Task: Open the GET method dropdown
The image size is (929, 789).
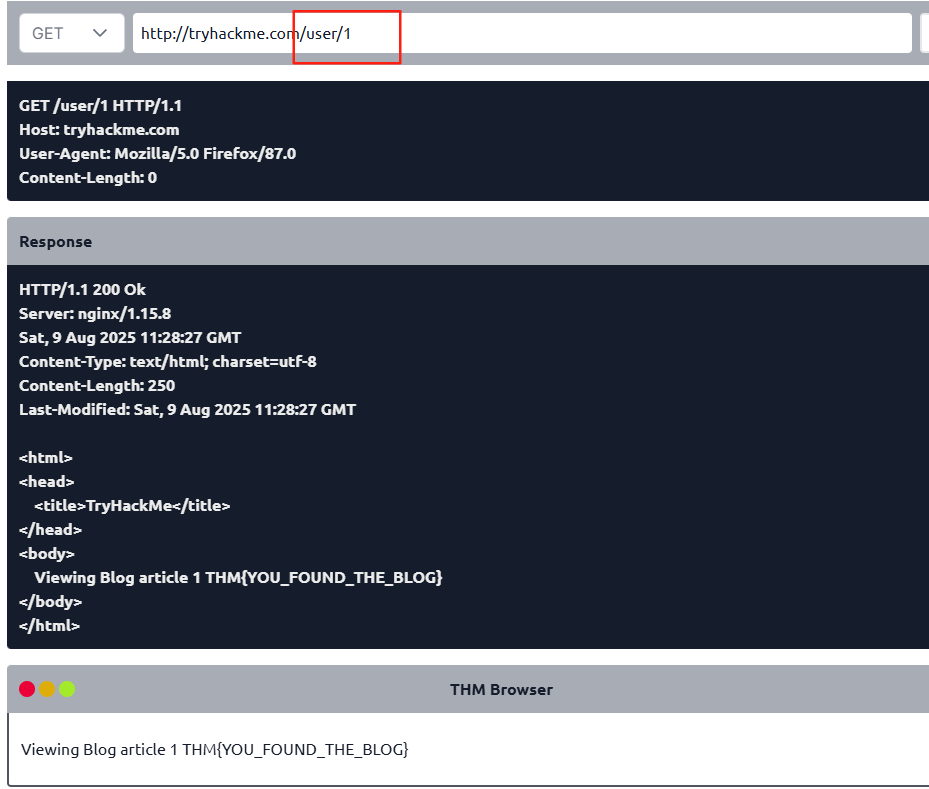Action: click(72, 33)
